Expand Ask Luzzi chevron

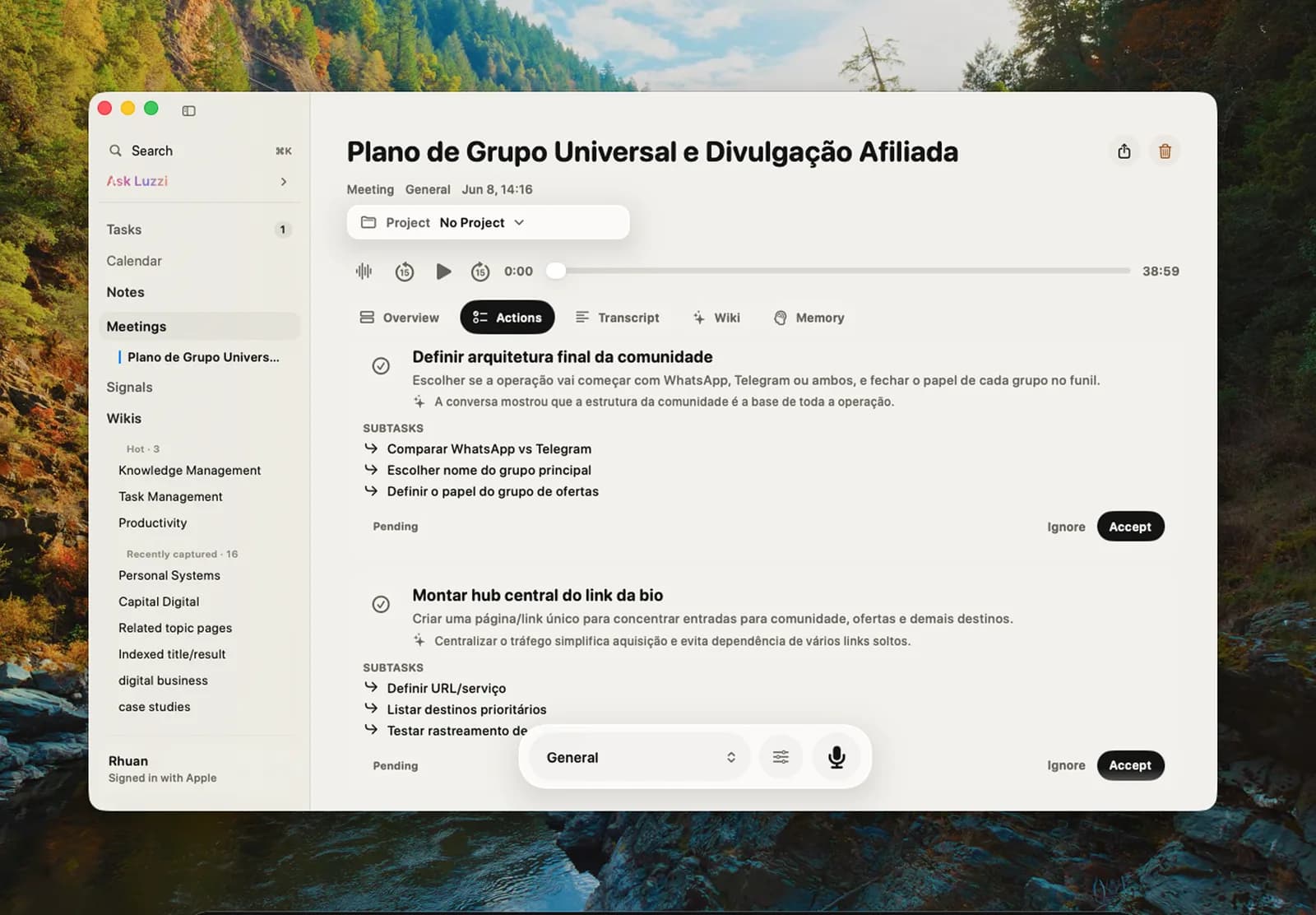(x=284, y=181)
